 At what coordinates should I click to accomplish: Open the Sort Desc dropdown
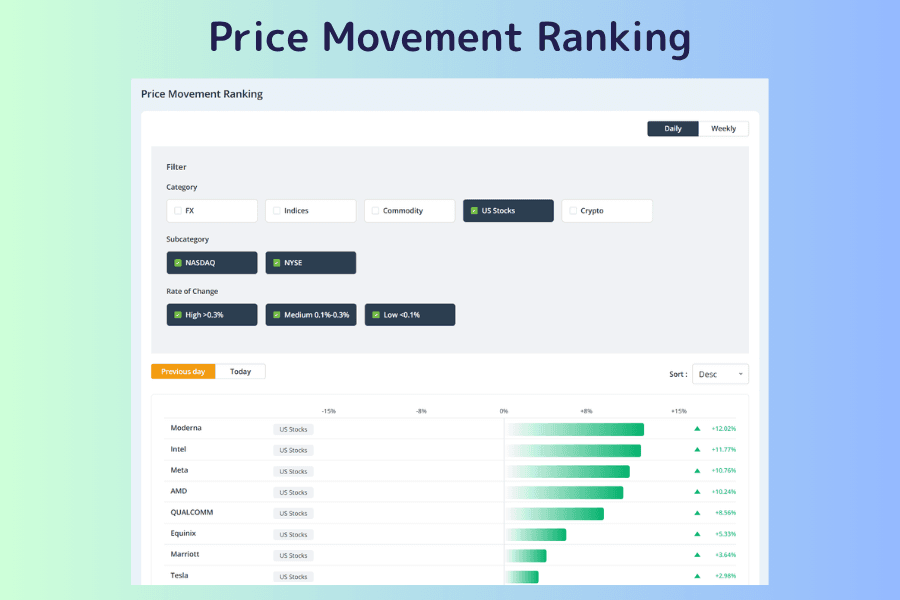click(x=720, y=374)
